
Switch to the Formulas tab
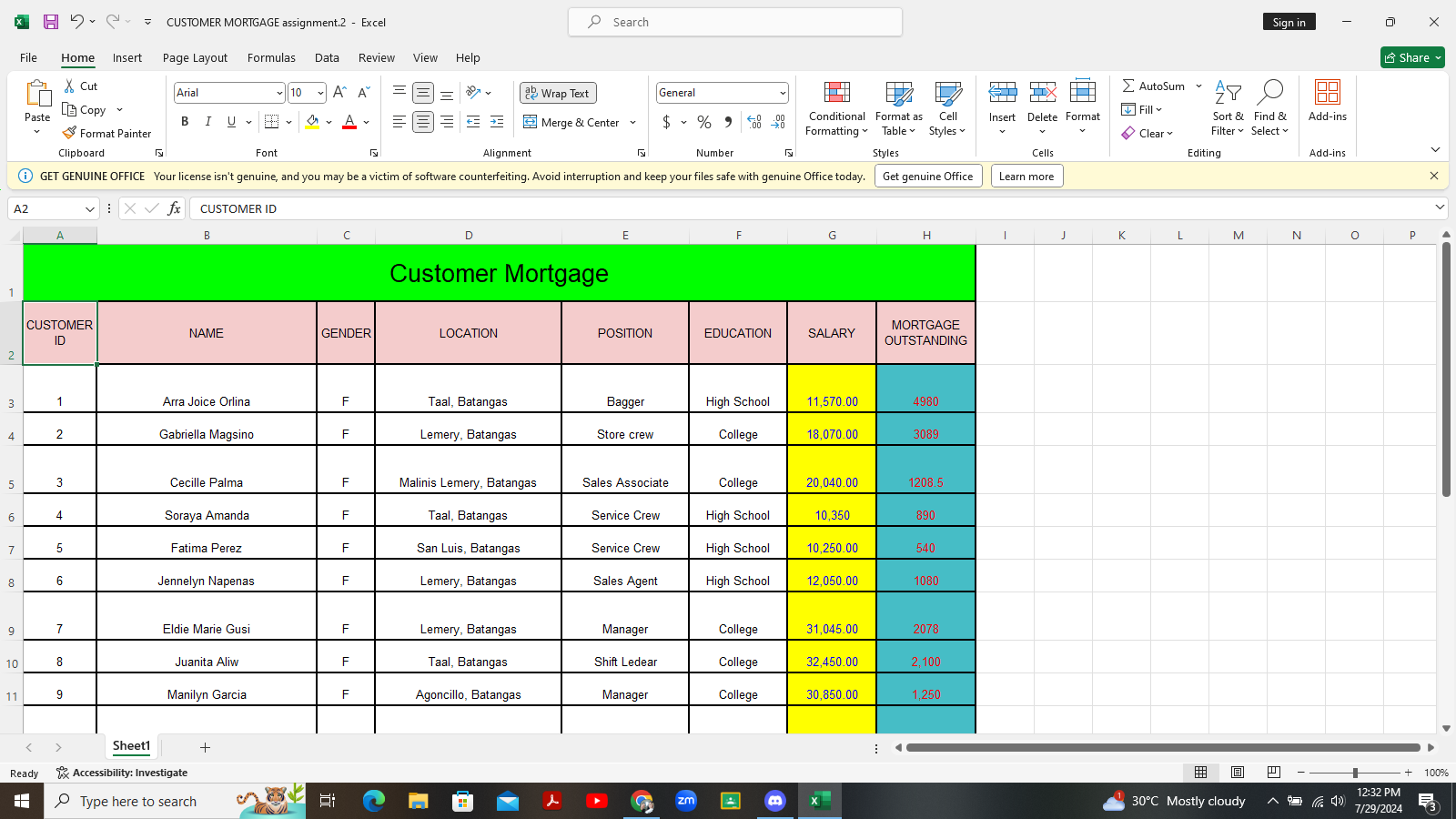[x=271, y=57]
